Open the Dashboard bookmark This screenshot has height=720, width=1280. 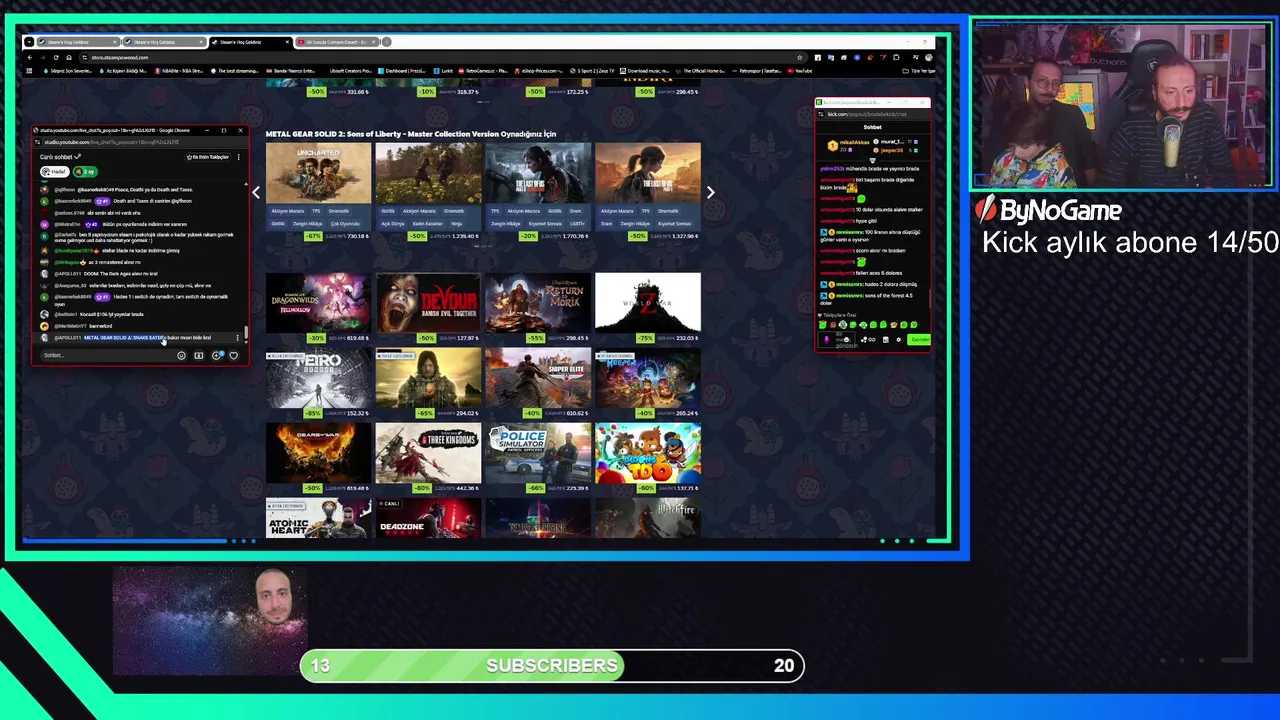[401, 71]
